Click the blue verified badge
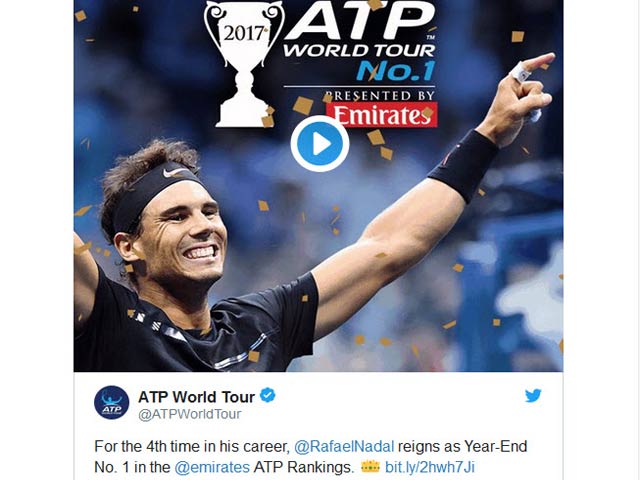640x480 pixels. 268,395
